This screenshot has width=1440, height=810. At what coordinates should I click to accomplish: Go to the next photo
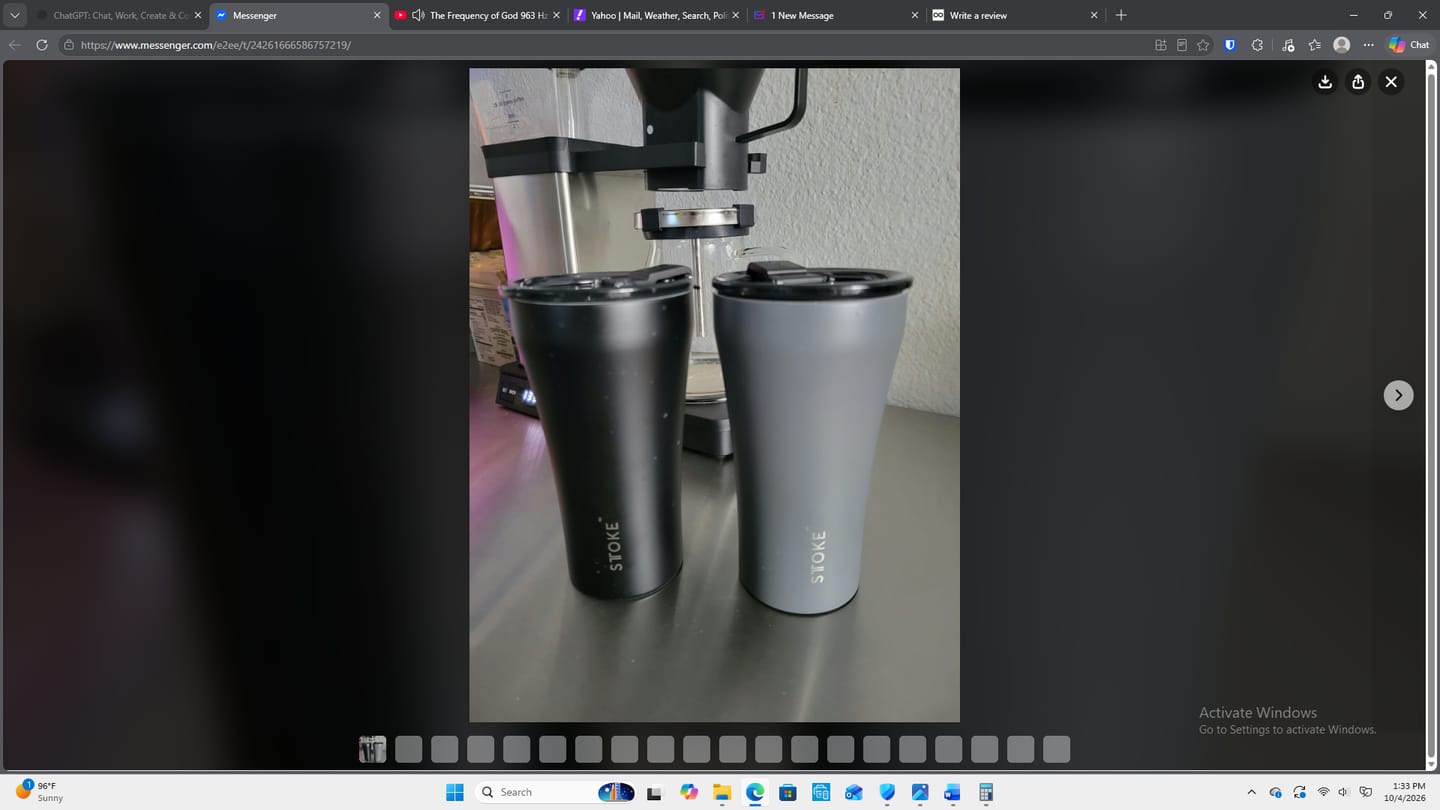click(x=1398, y=395)
